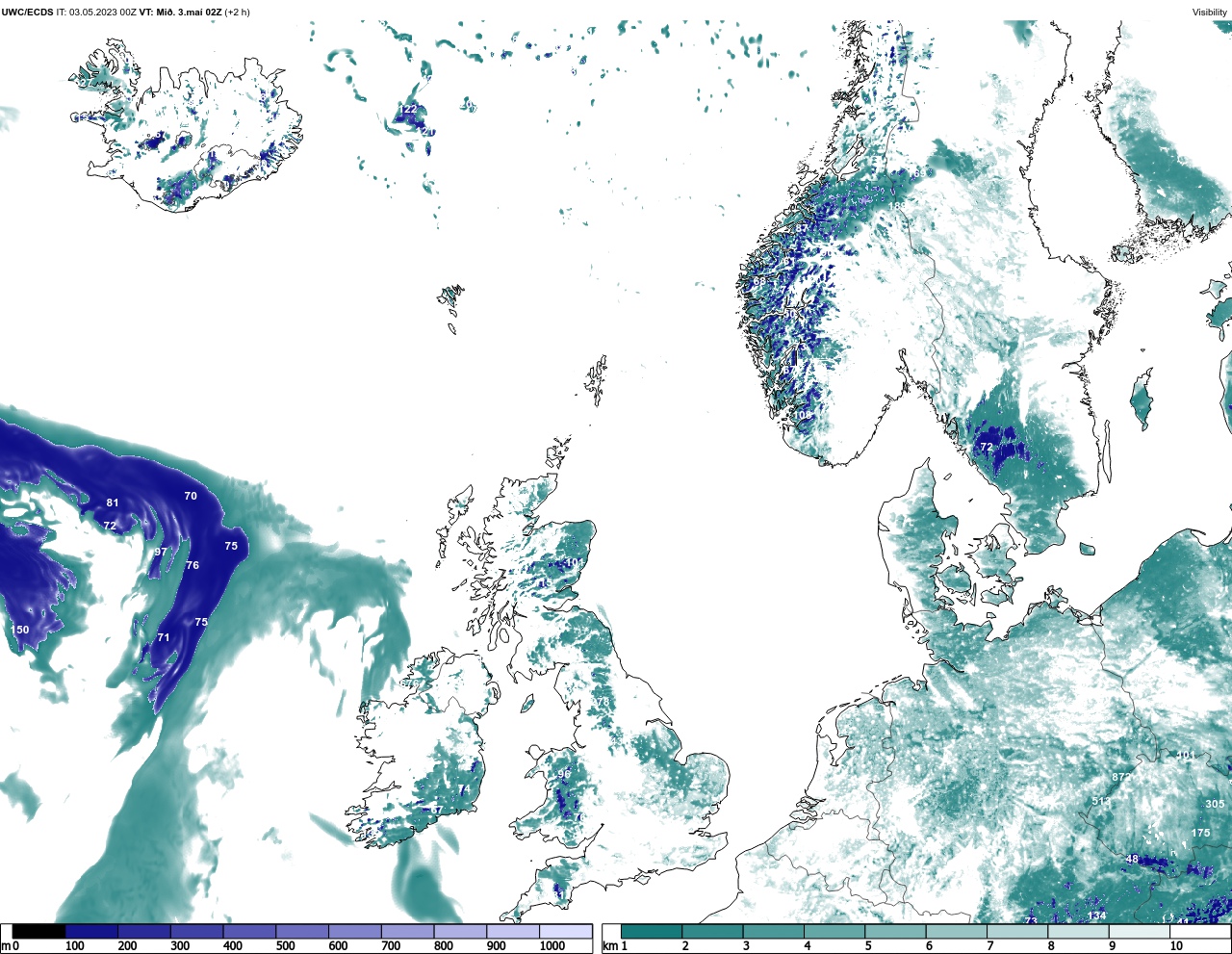Click the "VT: Mið. 3.maí 02Z" valid time
Screen dimensions: 1232x954
[x=181, y=13]
